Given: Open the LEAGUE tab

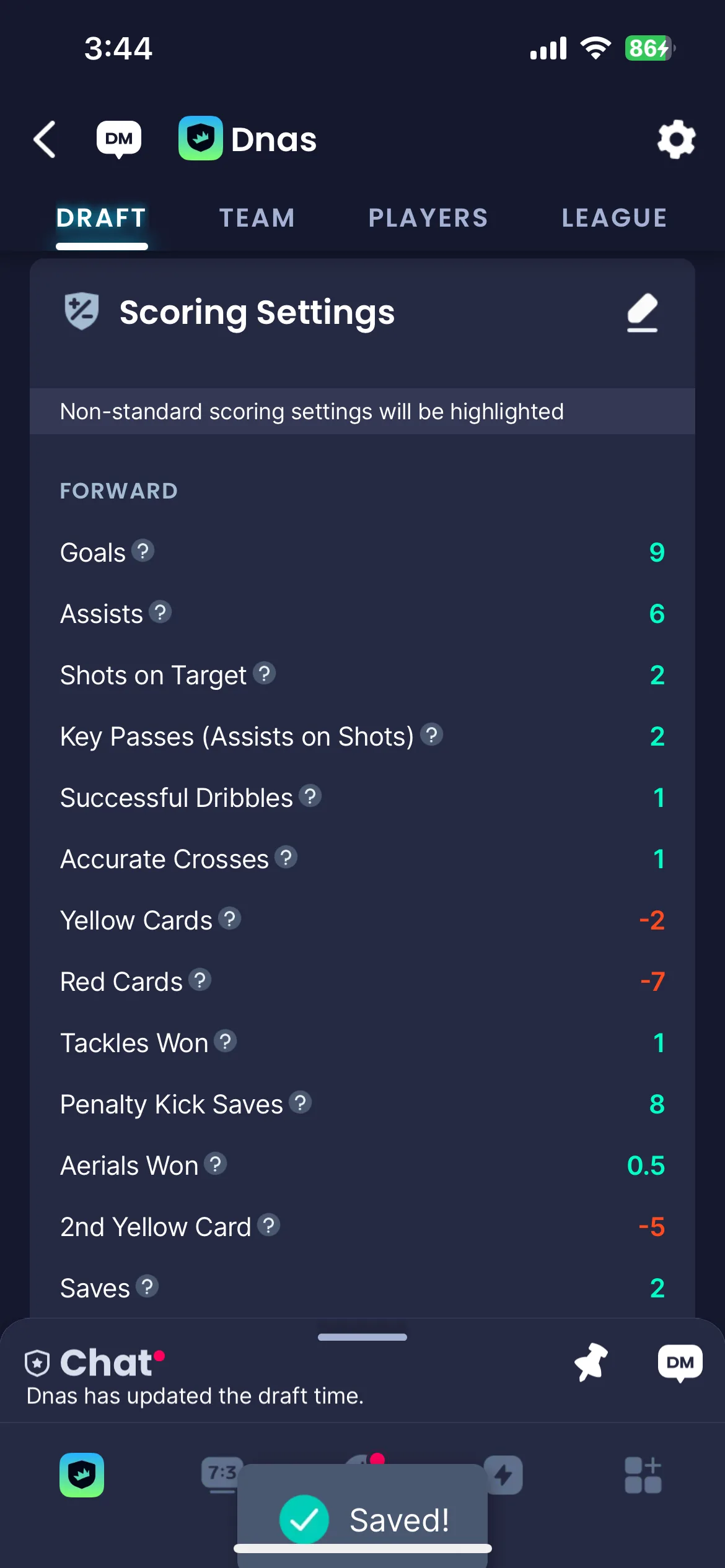Looking at the screenshot, I should pos(614,218).
